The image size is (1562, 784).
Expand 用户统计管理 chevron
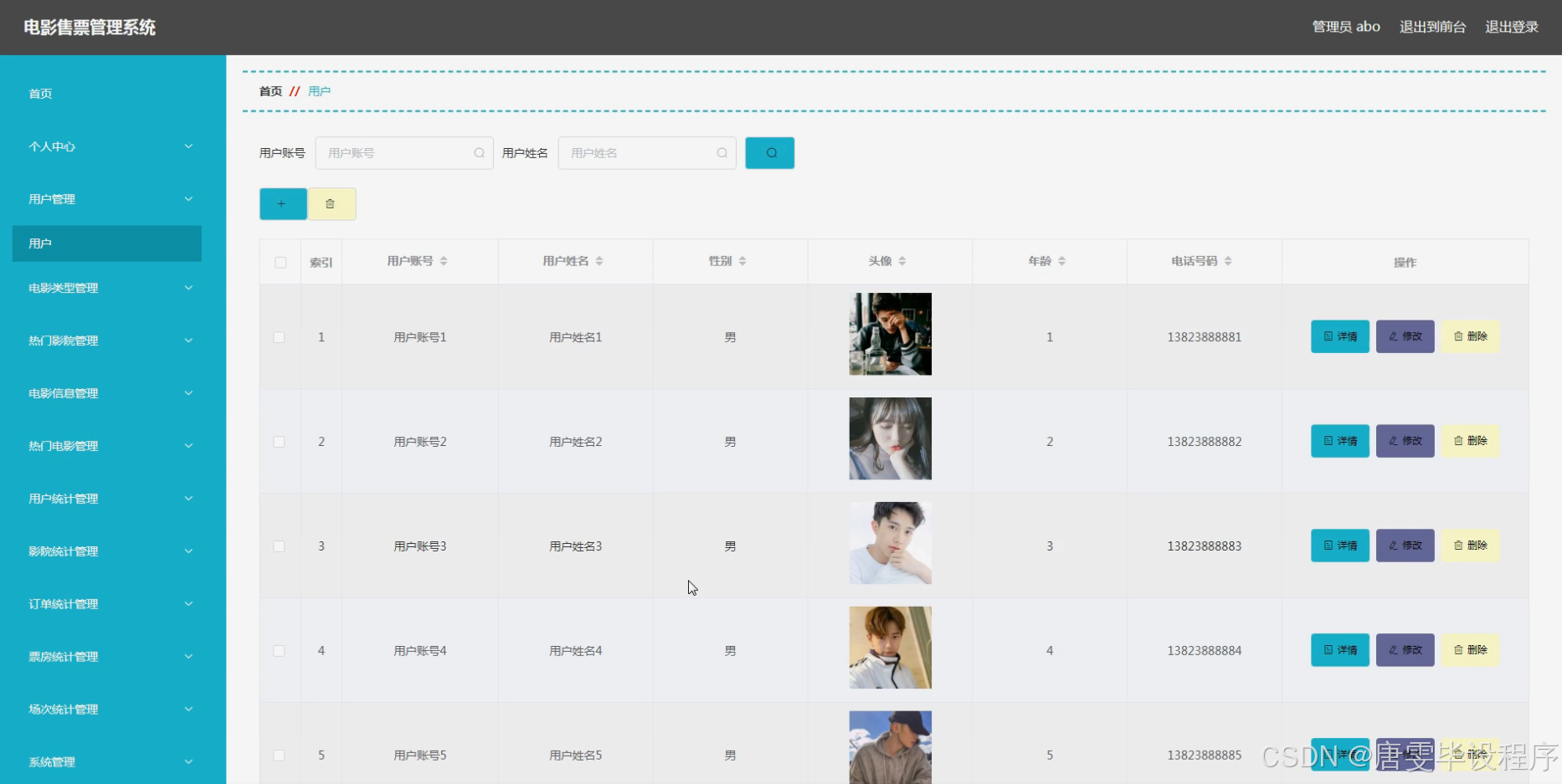click(188, 499)
